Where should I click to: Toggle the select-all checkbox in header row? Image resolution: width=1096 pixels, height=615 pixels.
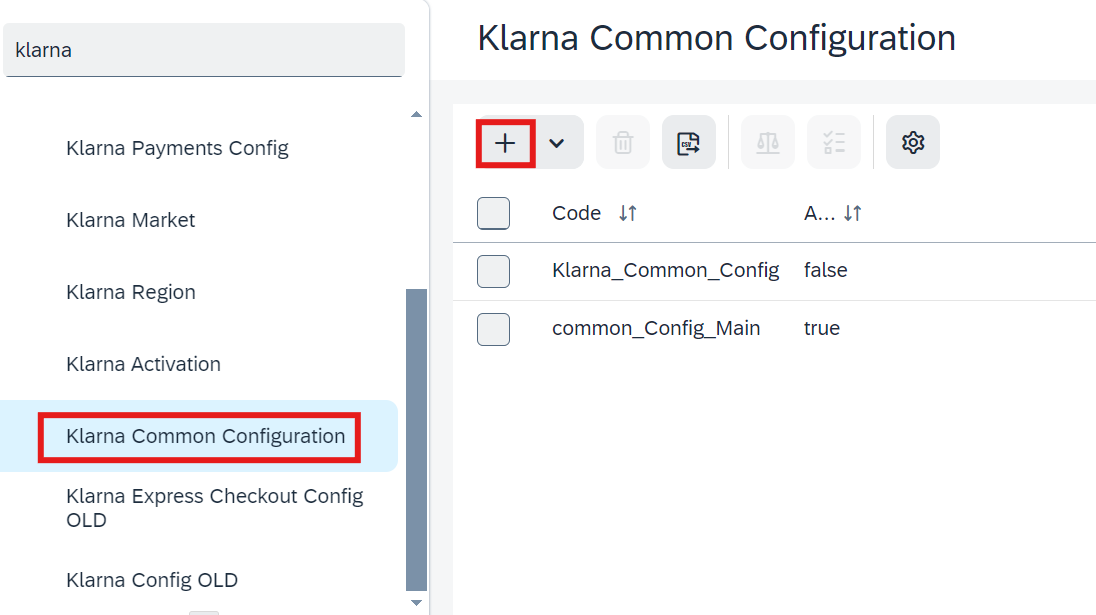pos(493,213)
